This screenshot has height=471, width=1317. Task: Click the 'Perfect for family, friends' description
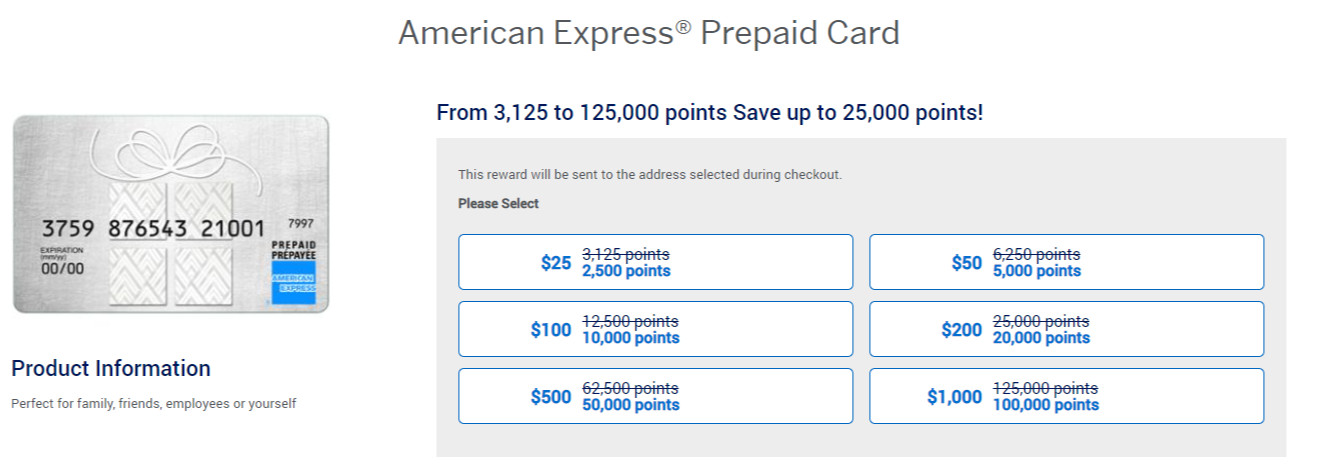click(x=153, y=404)
